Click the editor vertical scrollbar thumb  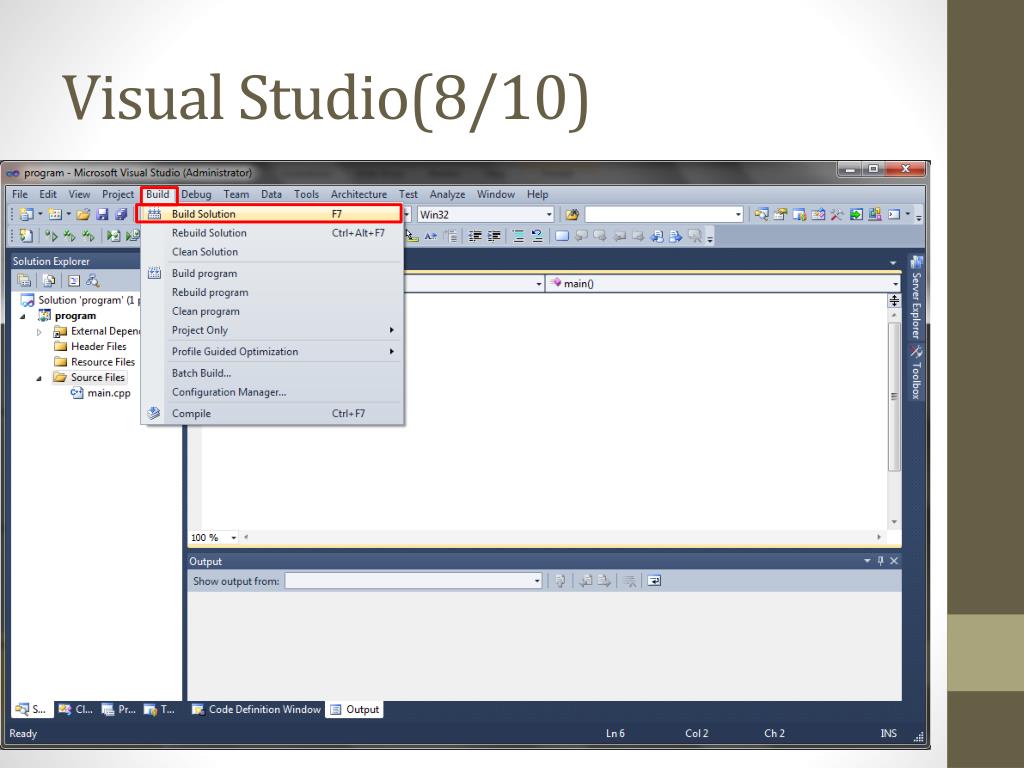[x=894, y=396]
